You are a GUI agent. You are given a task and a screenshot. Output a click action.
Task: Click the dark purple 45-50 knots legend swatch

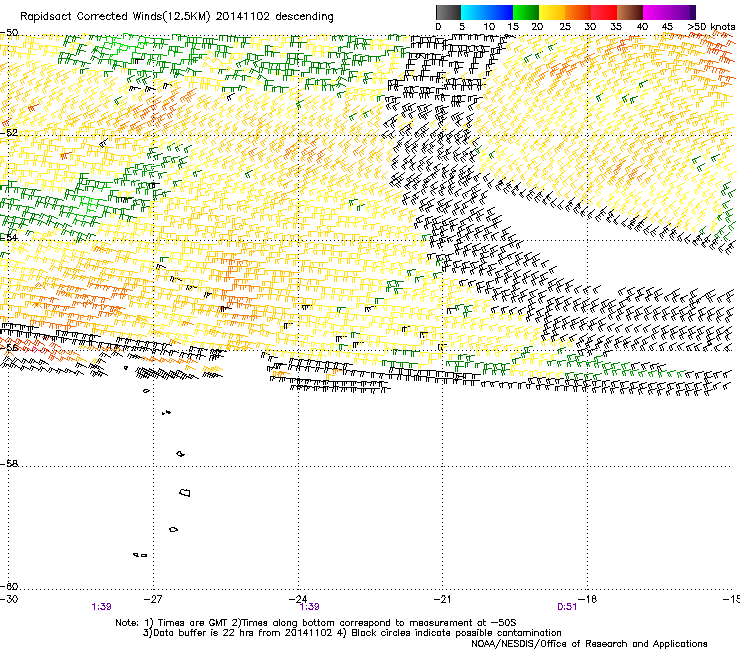[682, 12]
